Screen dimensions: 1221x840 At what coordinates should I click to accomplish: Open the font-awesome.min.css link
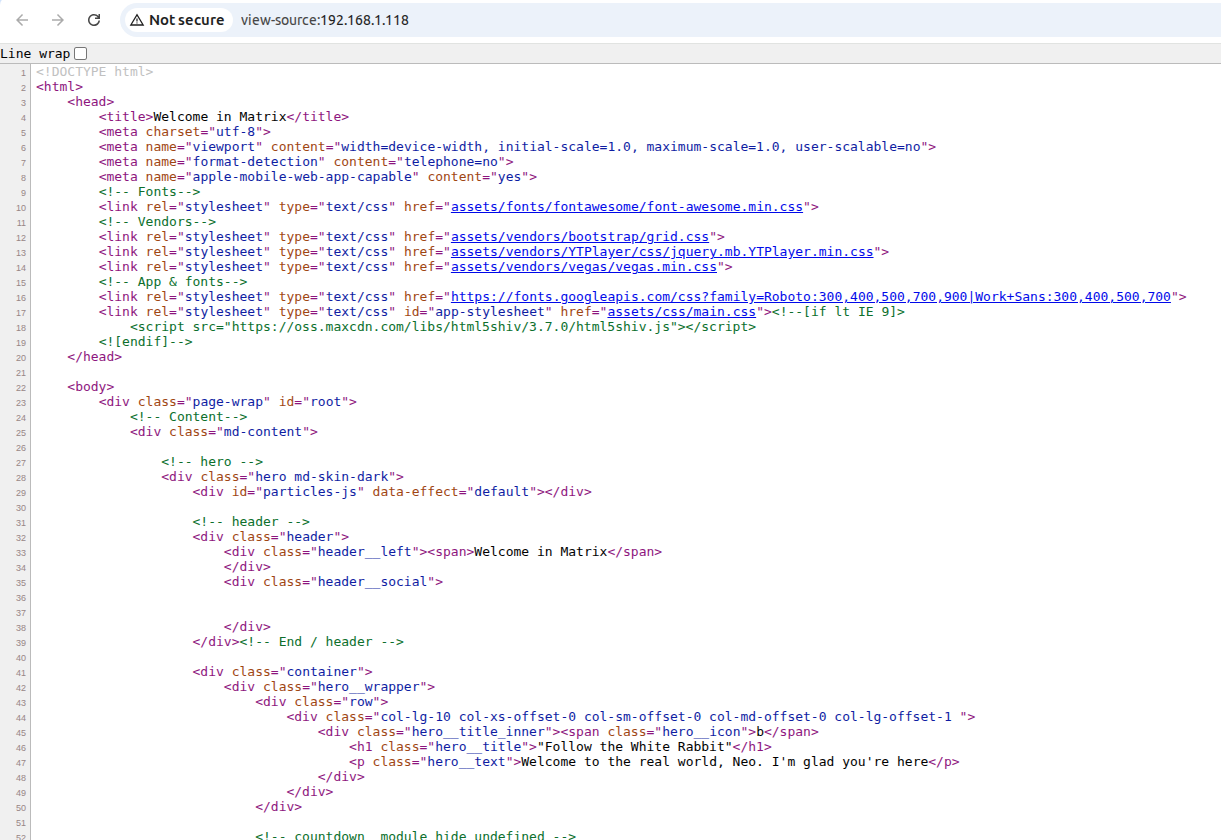[627, 207]
